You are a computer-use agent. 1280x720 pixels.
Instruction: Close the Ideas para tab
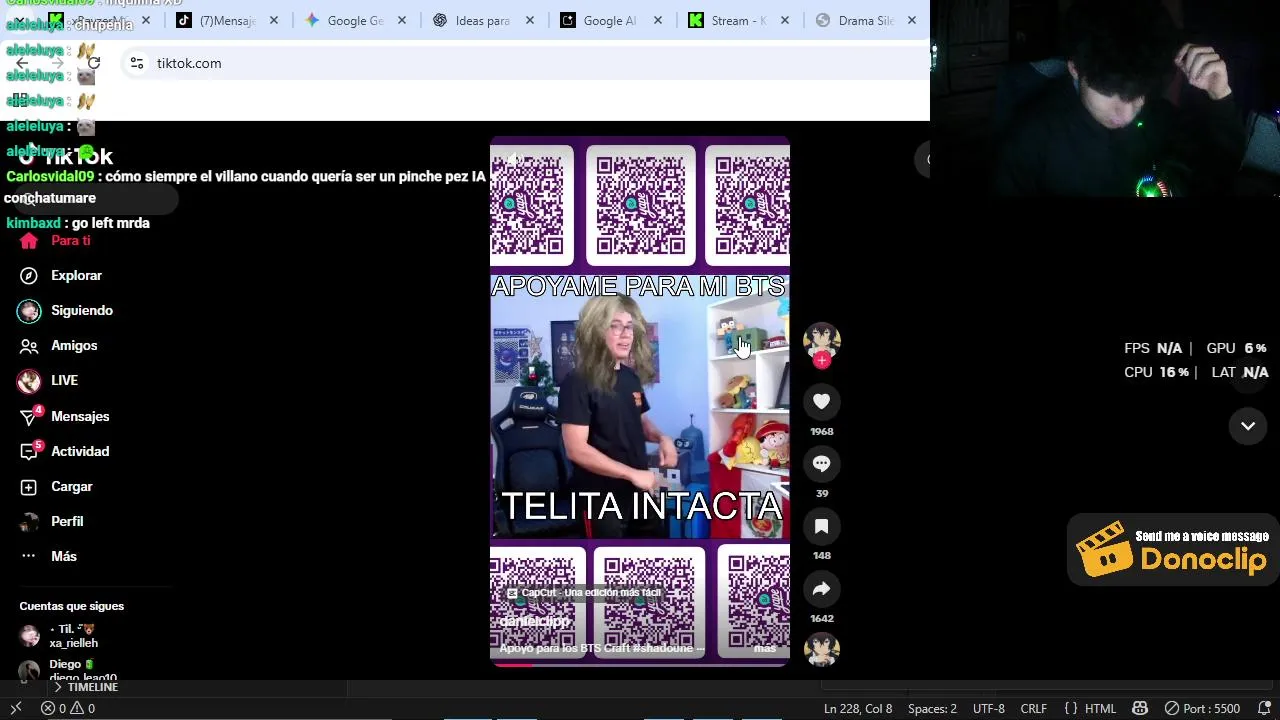click(x=530, y=21)
